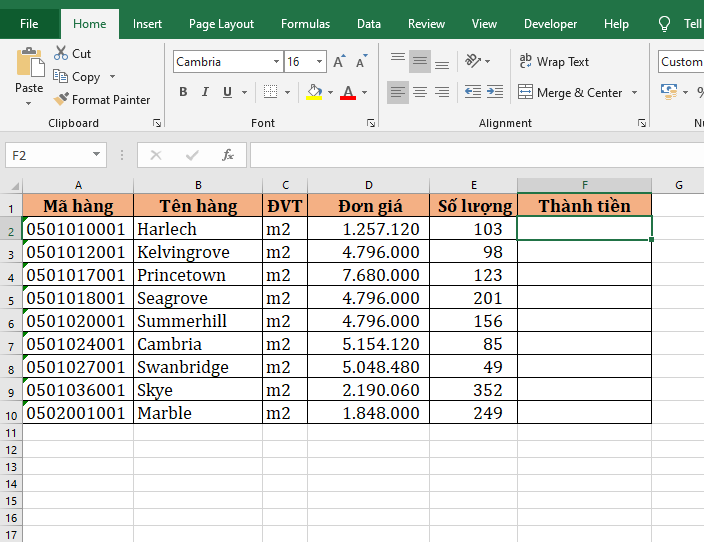The height and width of the screenshot is (542, 704).
Task: Click the Tell me lightbulb icon
Action: (664, 24)
